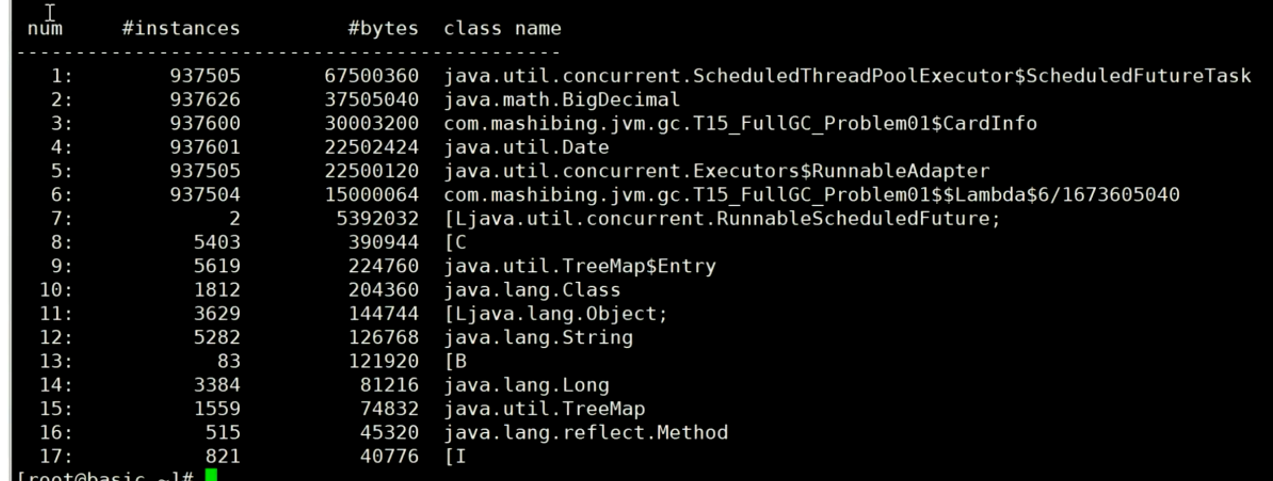
Task: Click the java.math.BigDecimal class entry
Action: [x=562, y=100]
